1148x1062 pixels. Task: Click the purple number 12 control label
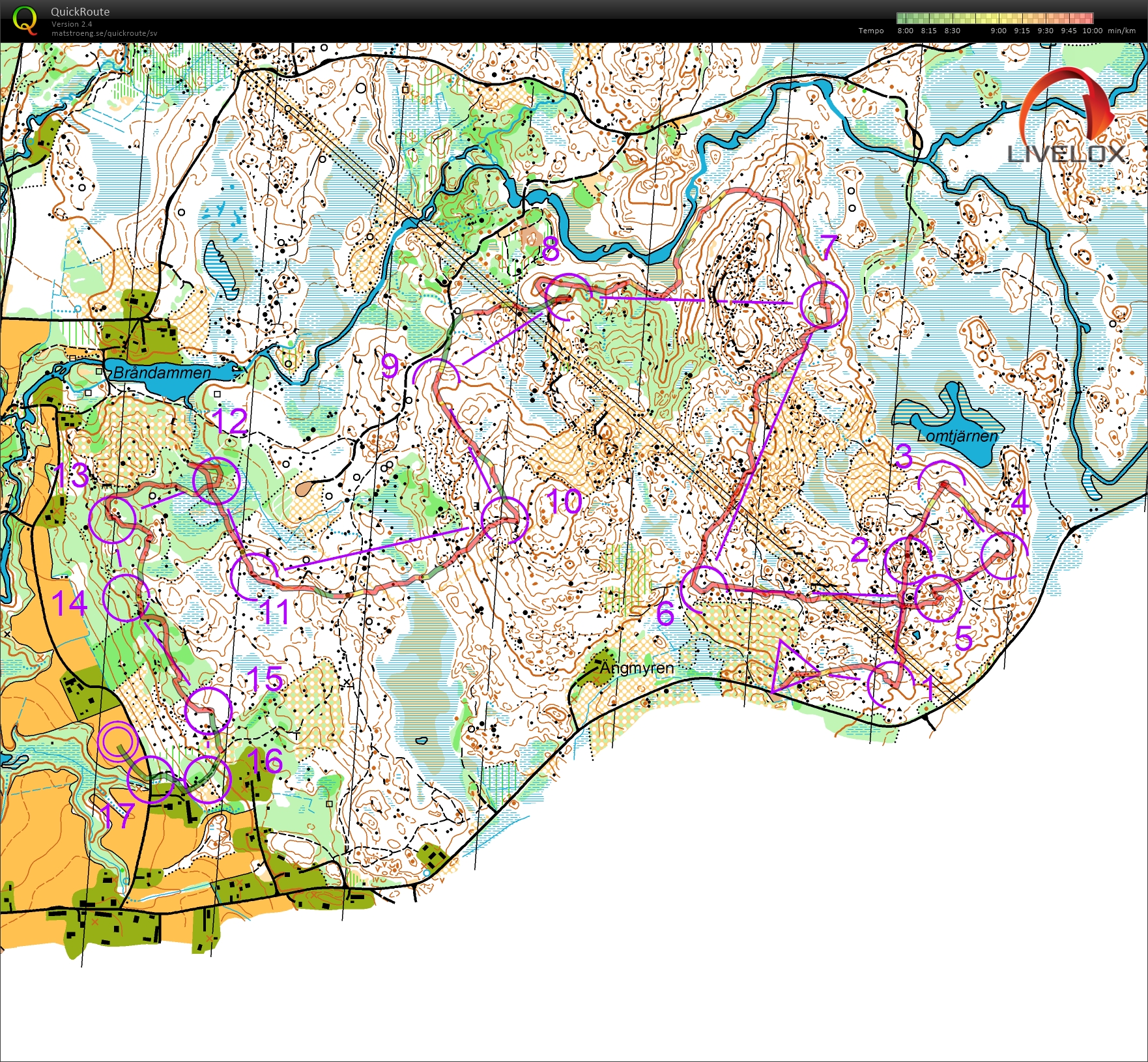coord(230,422)
